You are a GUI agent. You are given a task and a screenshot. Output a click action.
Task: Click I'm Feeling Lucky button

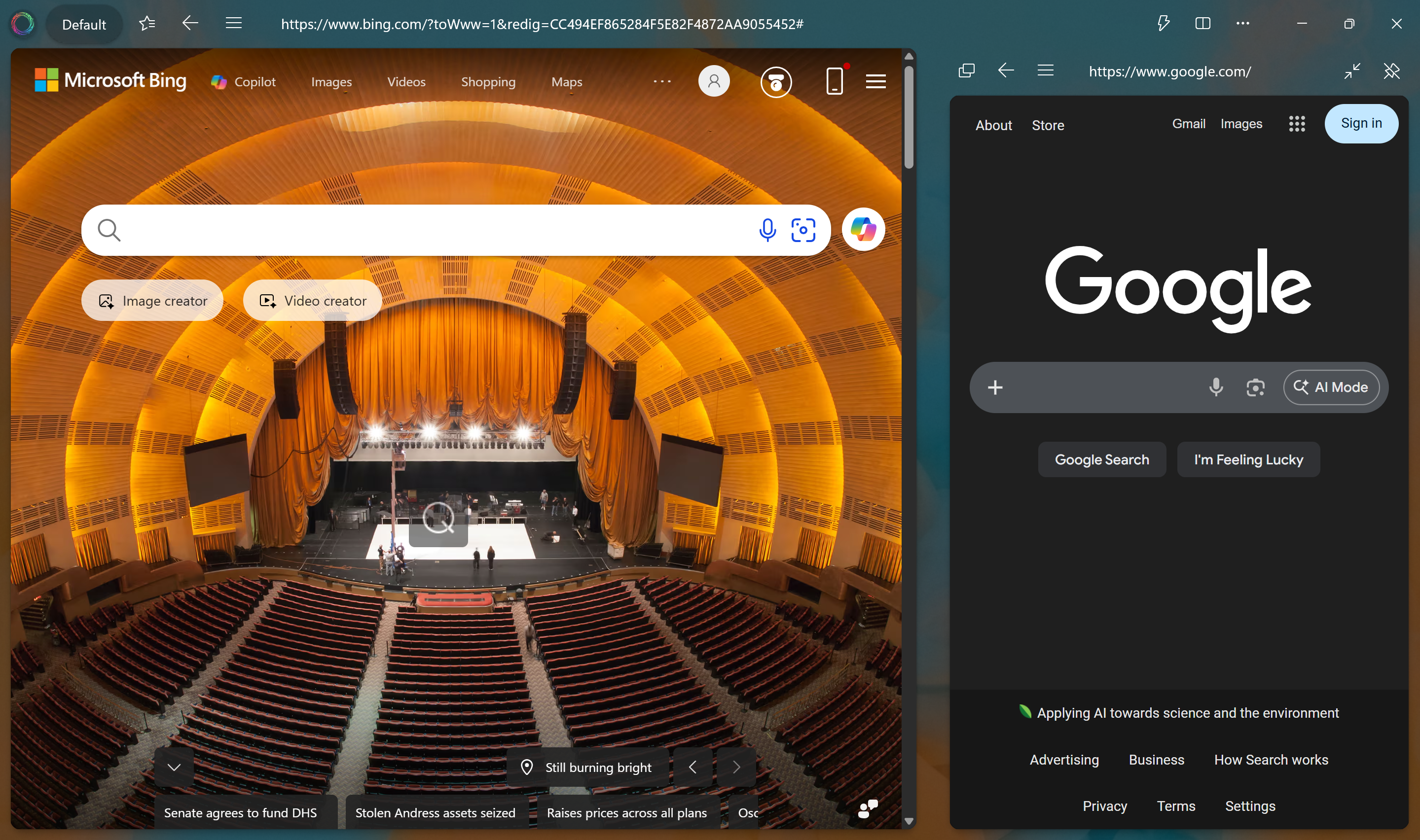coord(1248,459)
